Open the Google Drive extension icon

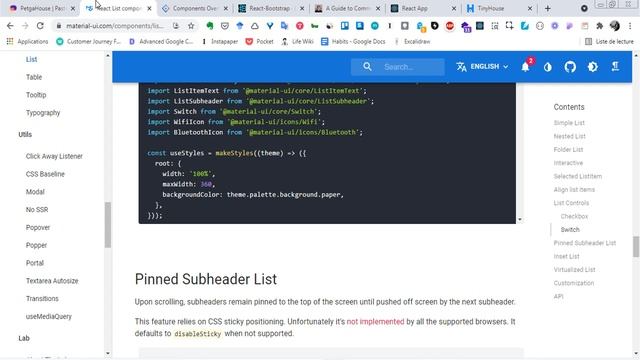point(255,26)
